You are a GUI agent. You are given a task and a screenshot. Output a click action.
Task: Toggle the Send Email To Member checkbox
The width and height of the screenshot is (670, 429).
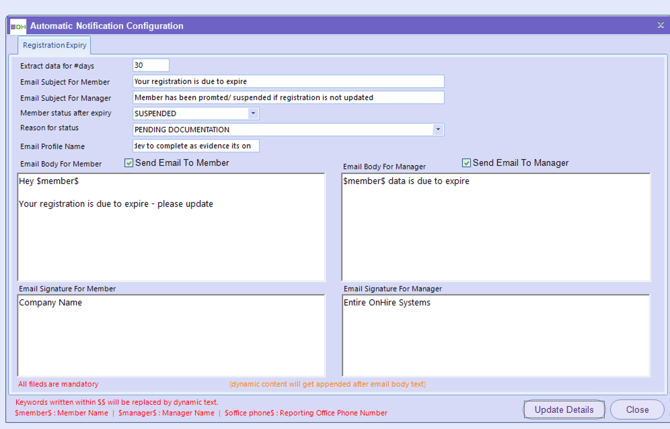(129, 163)
